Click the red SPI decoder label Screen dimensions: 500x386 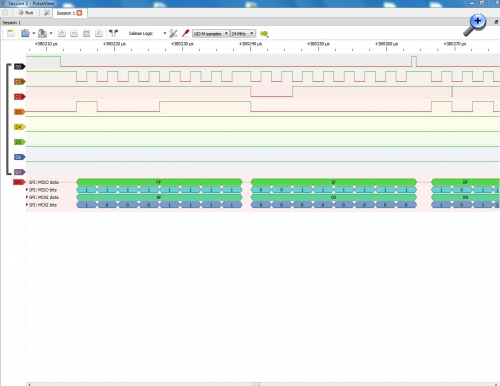tap(19, 182)
